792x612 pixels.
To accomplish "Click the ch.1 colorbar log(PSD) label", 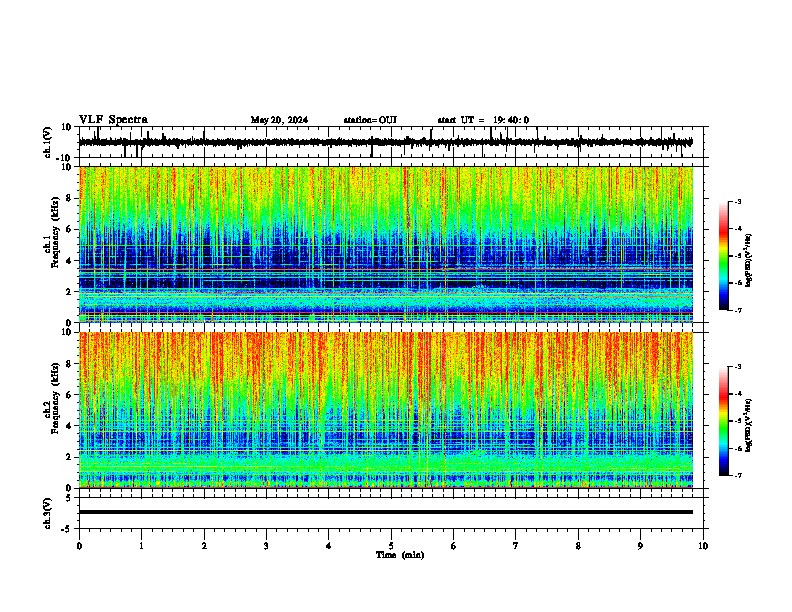I will pos(749,261).
